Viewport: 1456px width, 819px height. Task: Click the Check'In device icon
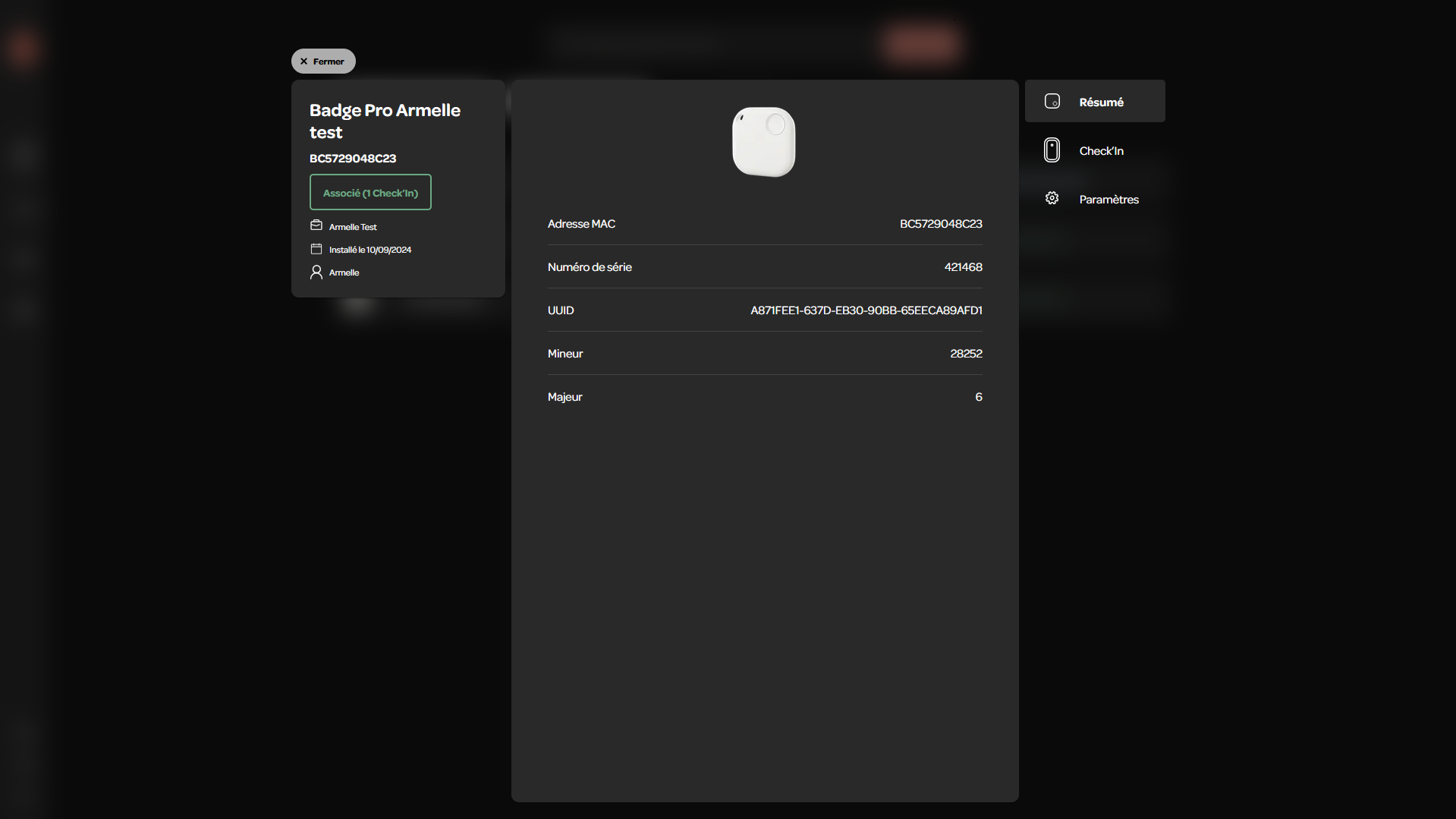(1052, 150)
